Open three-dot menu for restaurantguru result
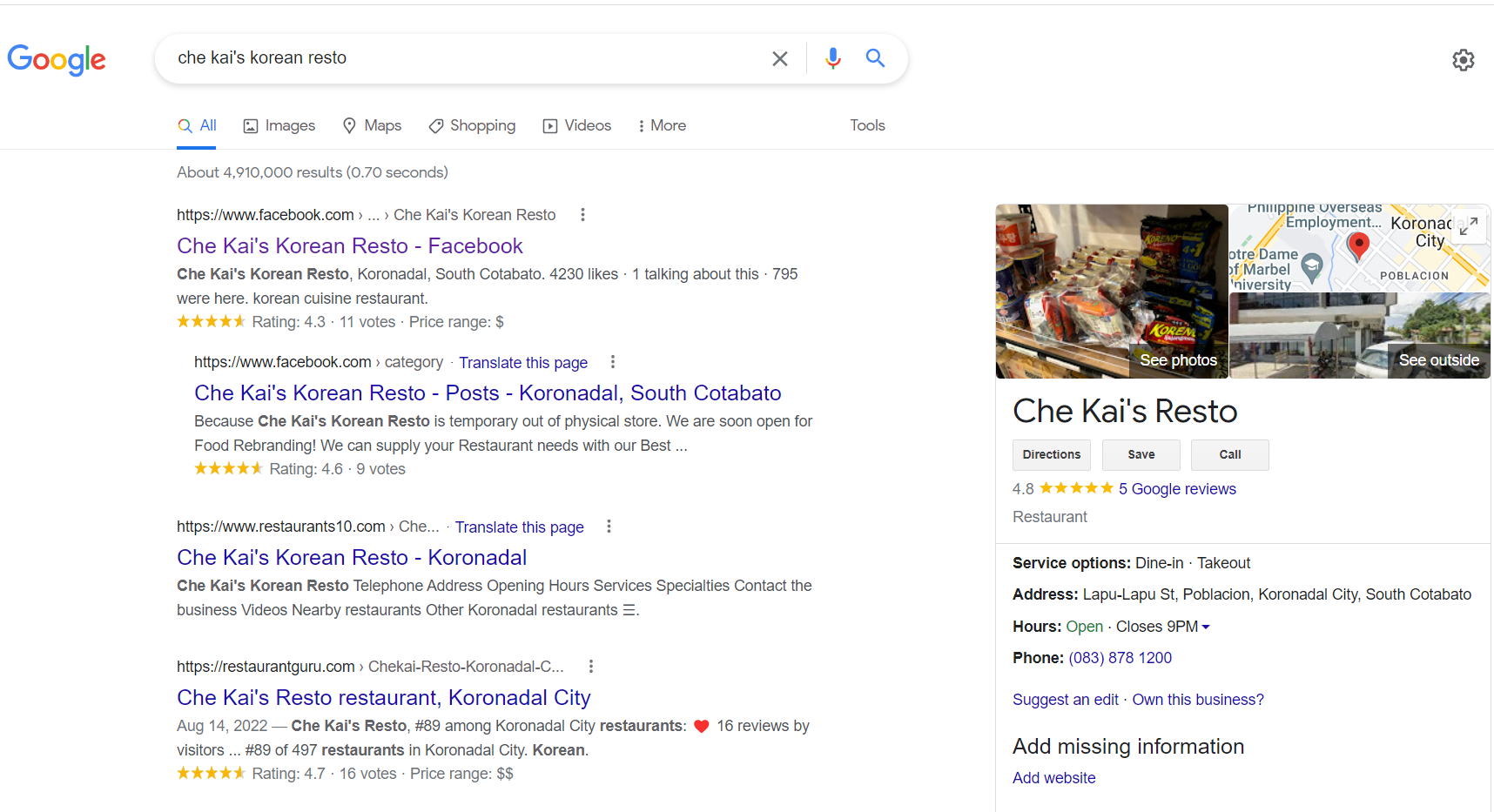This screenshot has width=1494, height=812. pos(591,667)
